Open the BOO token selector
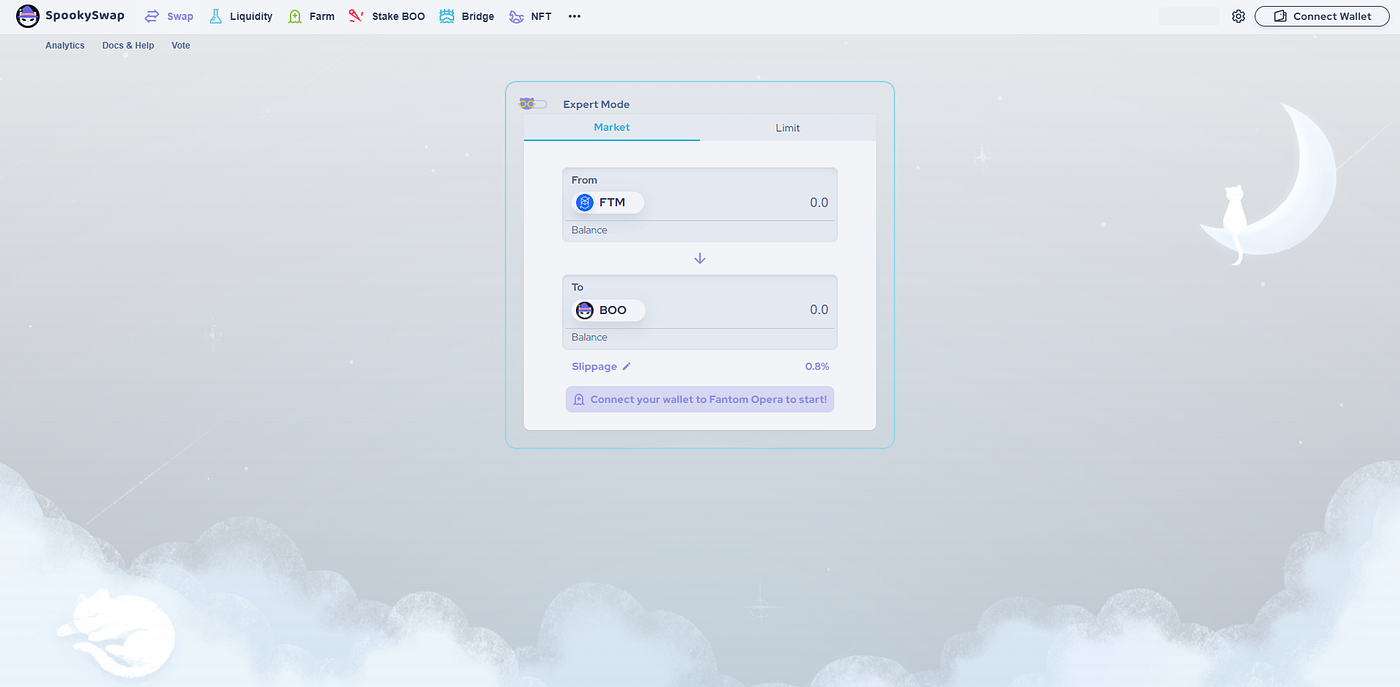Viewport: 1400px width, 687px height. pyautogui.click(x=608, y=310)
